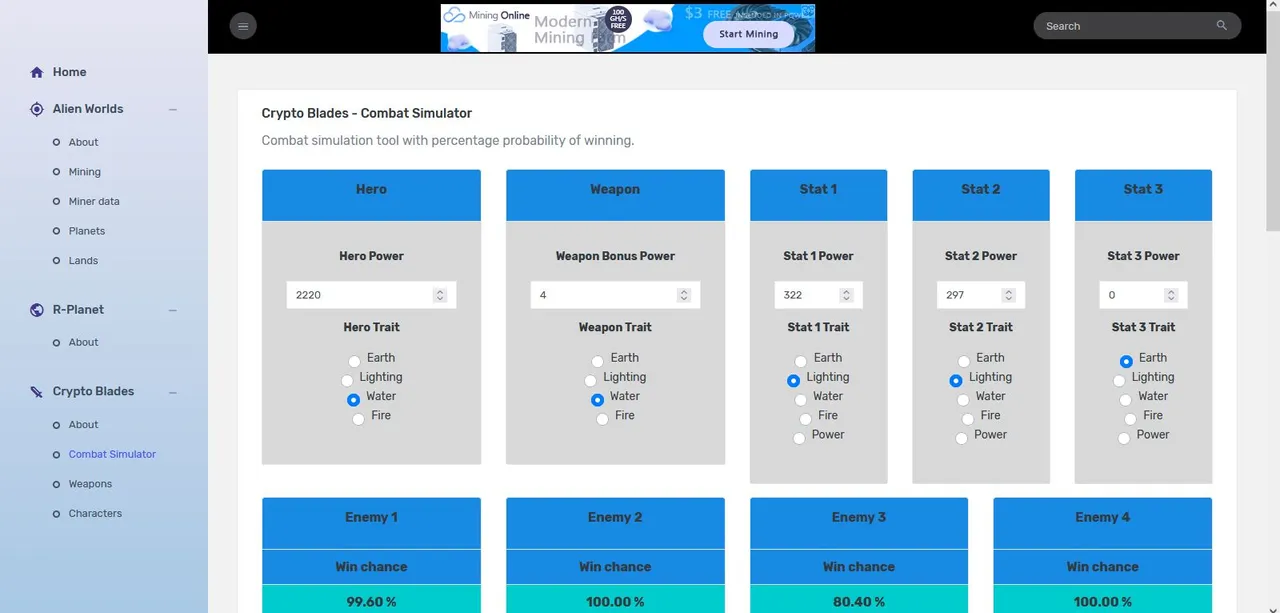This screenshot has width=1280, height=613.
Task: Click the bullet icon next to Planets
Action: 57,231
